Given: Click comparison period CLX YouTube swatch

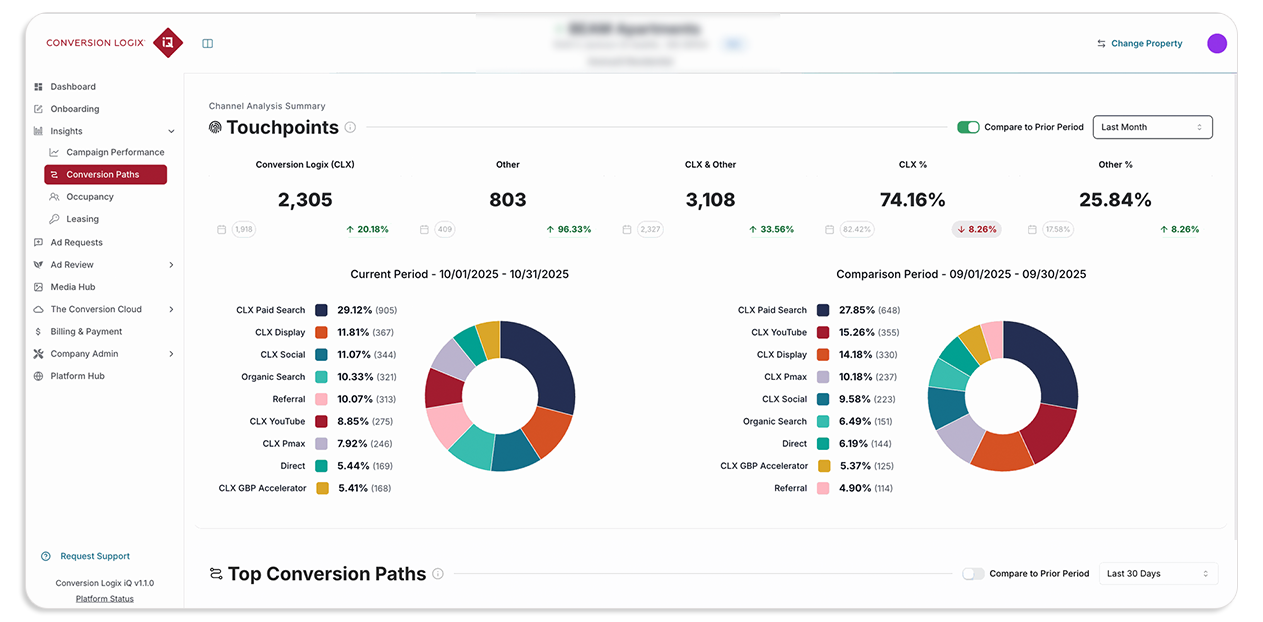Looking at the screenshot, I should point(823,332).
